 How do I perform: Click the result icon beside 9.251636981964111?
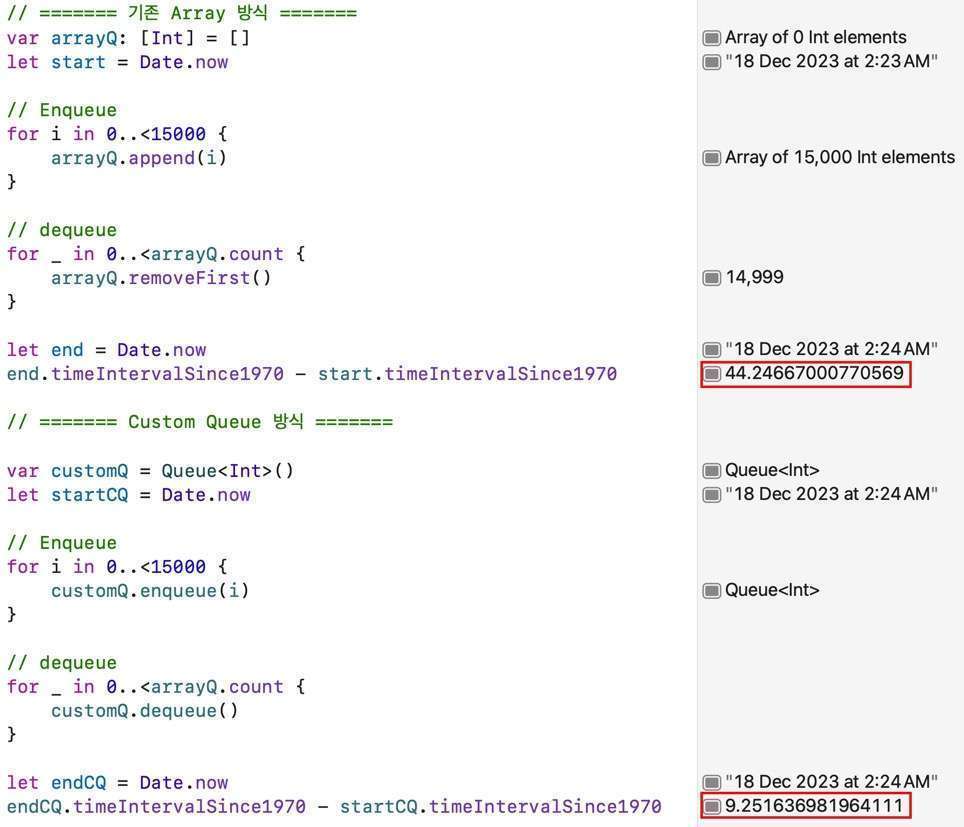712,806
